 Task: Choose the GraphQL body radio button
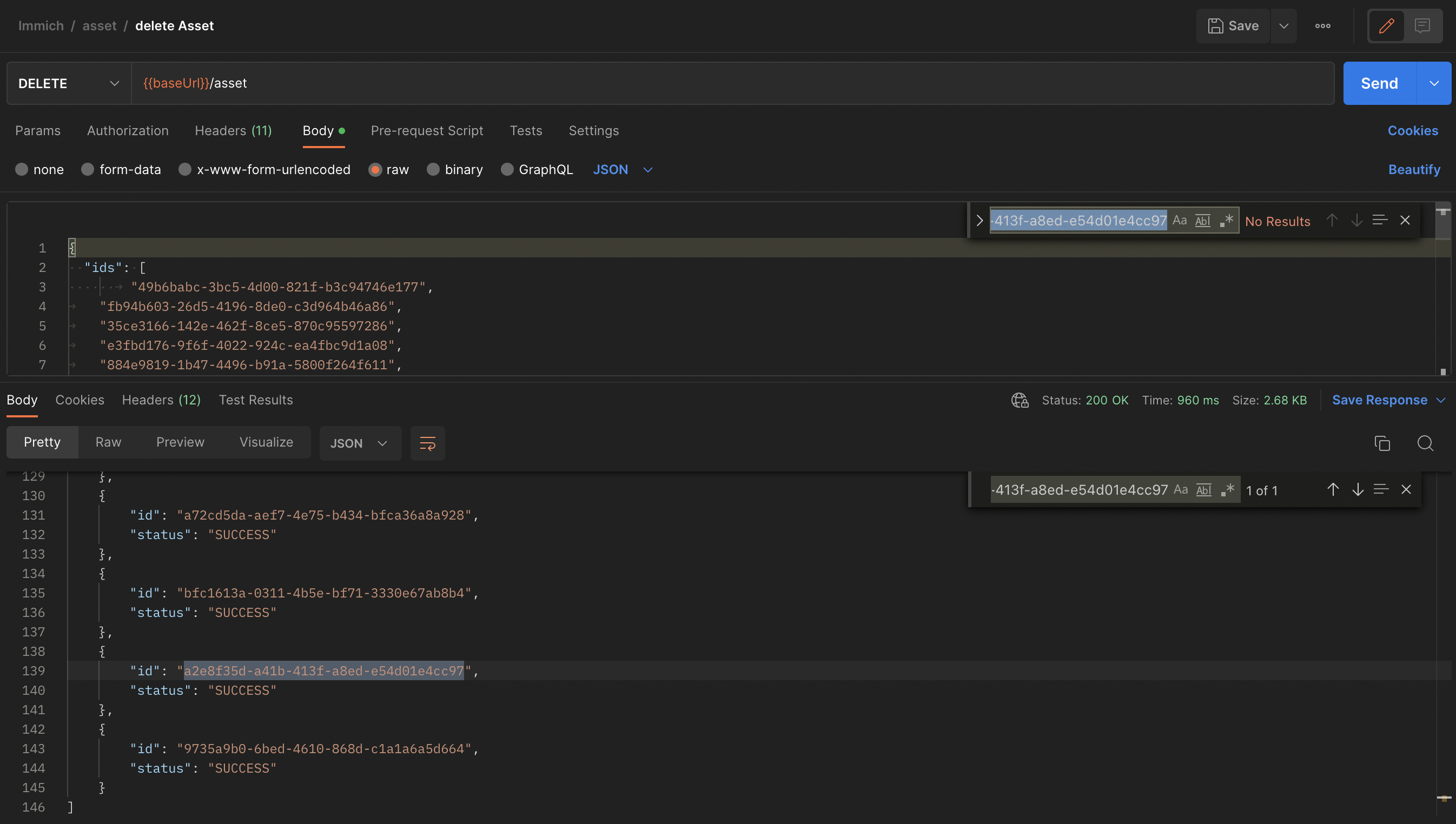507,170
